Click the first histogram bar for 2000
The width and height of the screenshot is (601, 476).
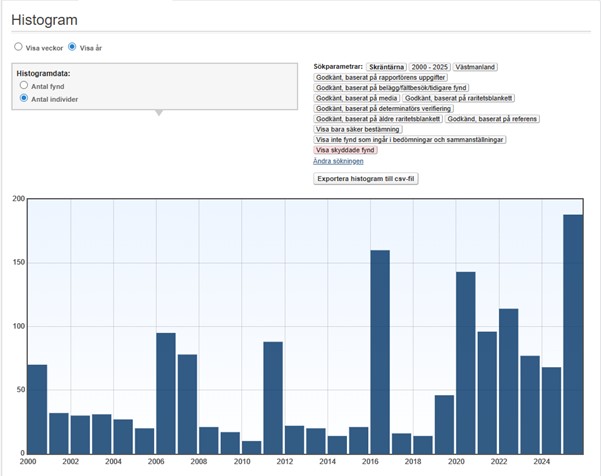(37, 408)
